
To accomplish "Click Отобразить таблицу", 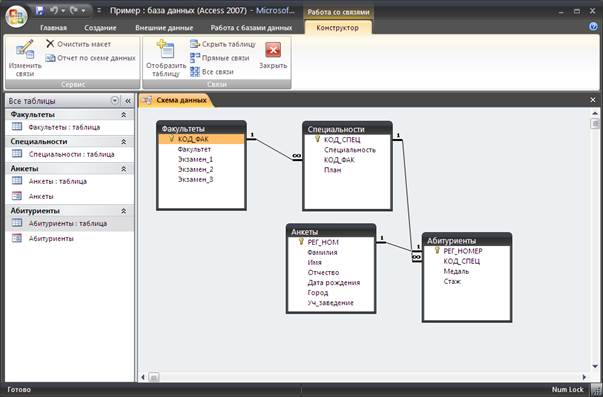I will coord(166,58).
